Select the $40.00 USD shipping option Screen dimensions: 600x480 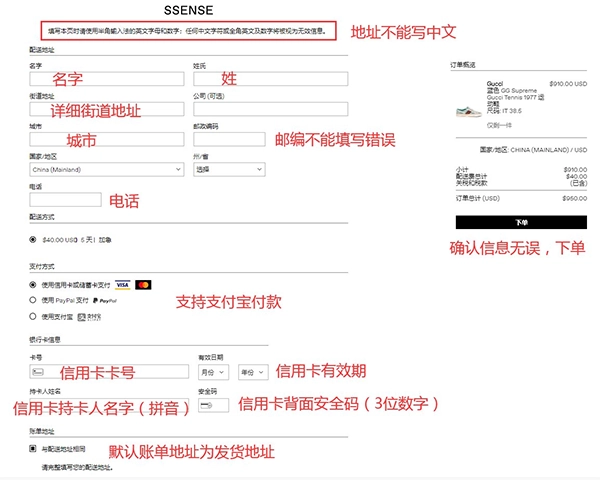33,240
